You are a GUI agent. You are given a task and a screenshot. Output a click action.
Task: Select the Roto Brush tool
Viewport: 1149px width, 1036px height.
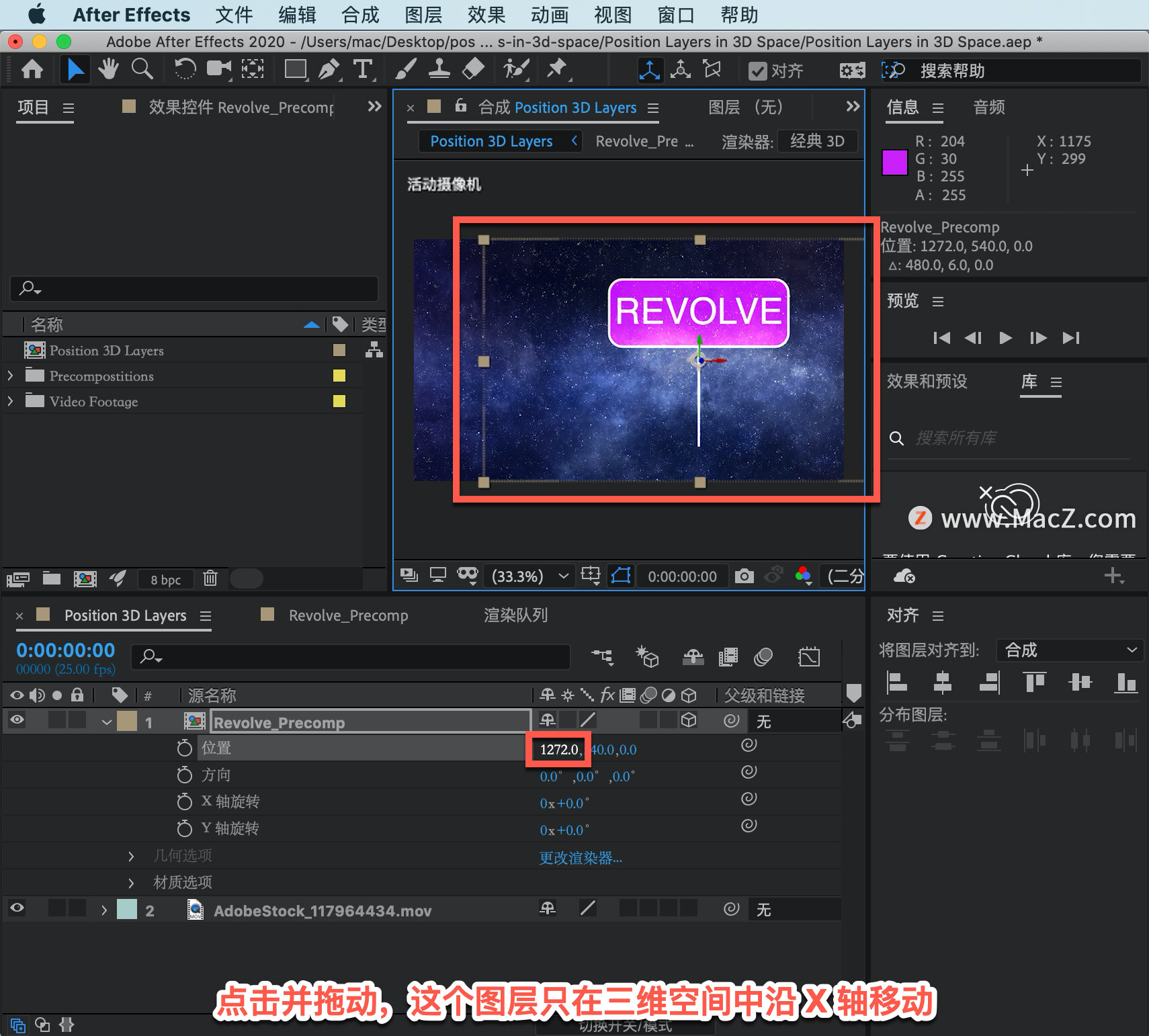[x=516, y=69]
